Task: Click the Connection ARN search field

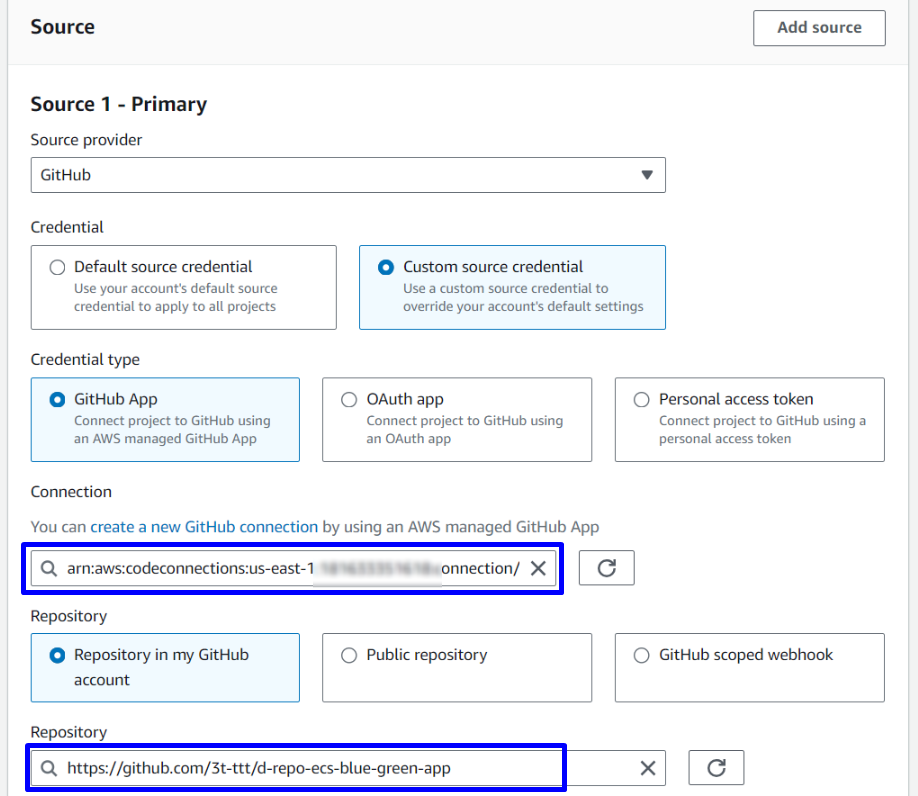Action: (x=290, y=568)
